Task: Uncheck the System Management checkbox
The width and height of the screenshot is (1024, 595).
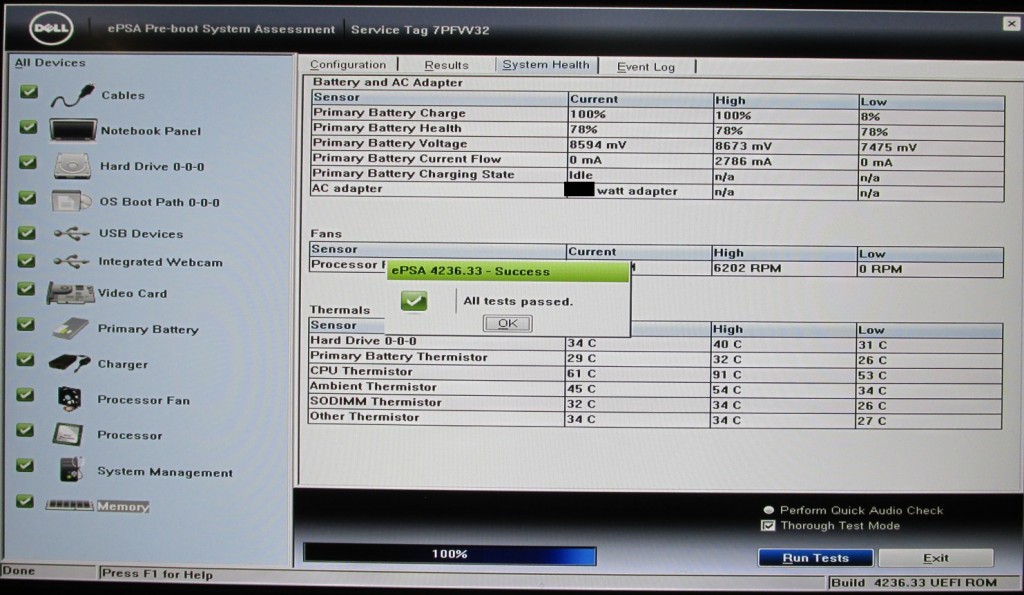Action: coord(25,465)
